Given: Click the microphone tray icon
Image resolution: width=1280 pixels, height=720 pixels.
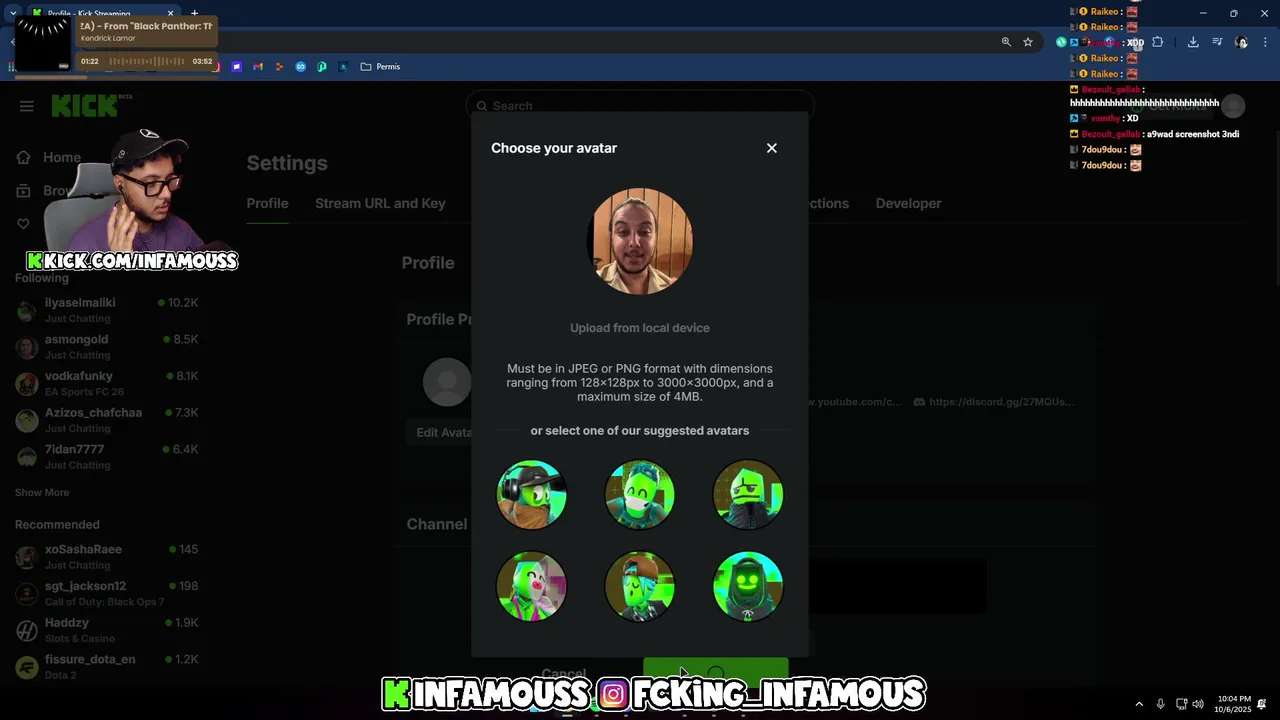Looking at the screenshot, I should [1160, 704].
